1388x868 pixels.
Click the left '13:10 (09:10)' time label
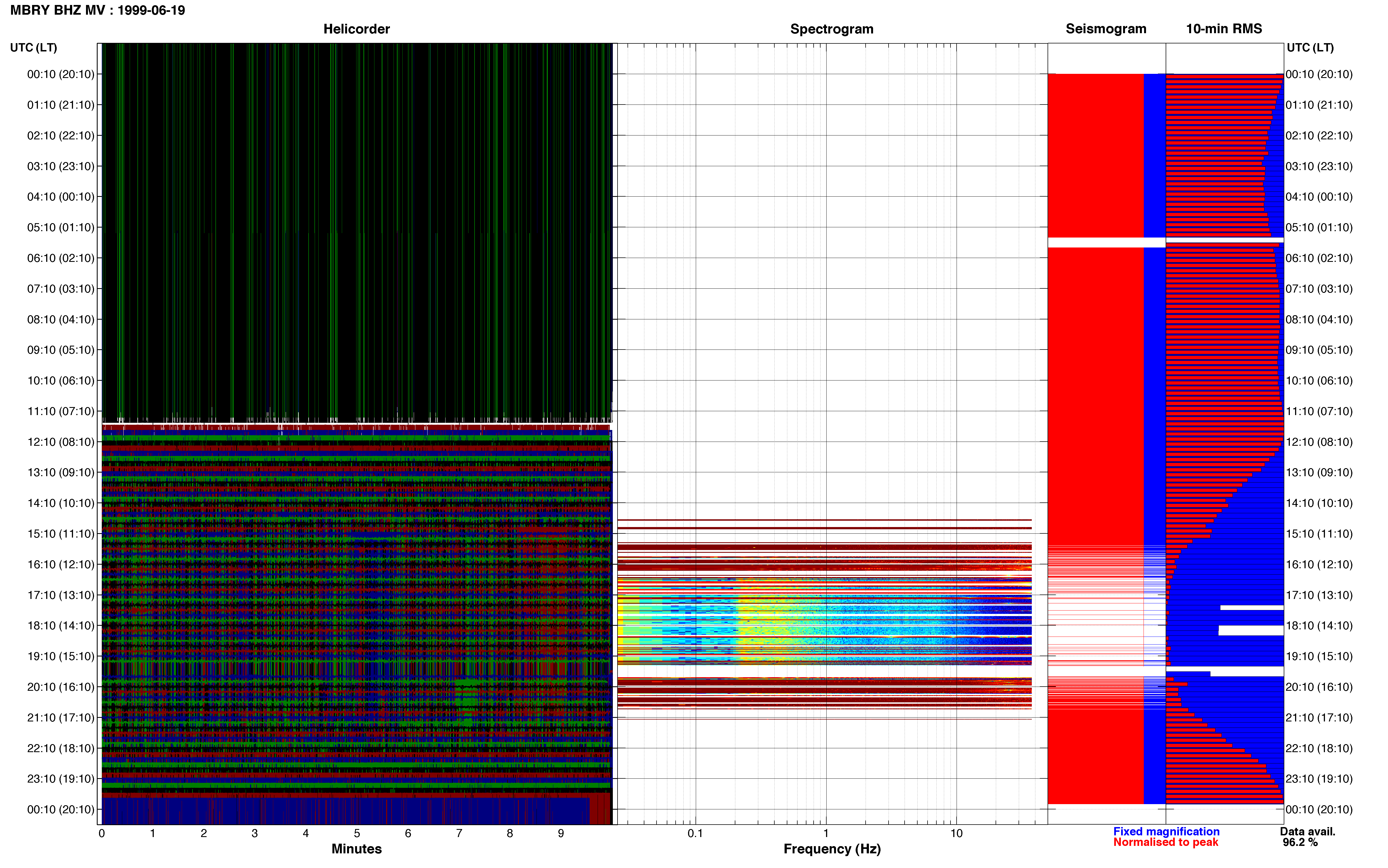click(x=61, y=473)
